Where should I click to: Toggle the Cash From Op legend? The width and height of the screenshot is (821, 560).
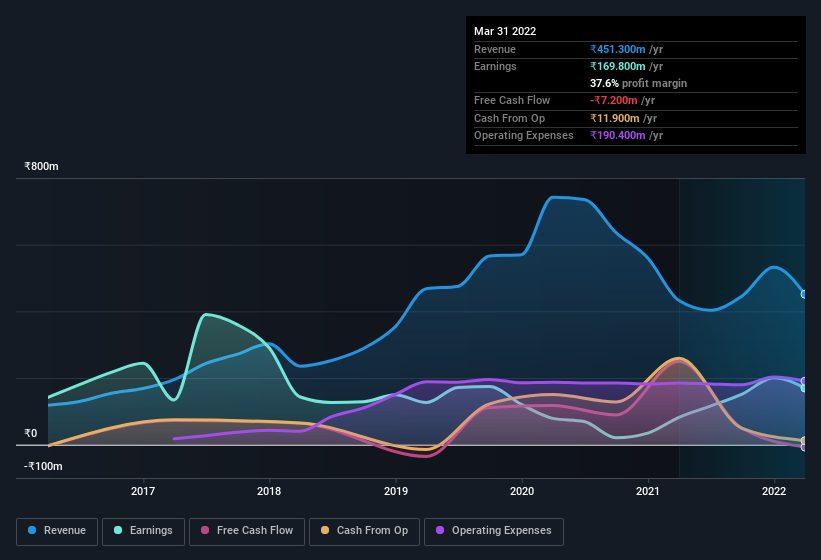[x=364, y=531]
